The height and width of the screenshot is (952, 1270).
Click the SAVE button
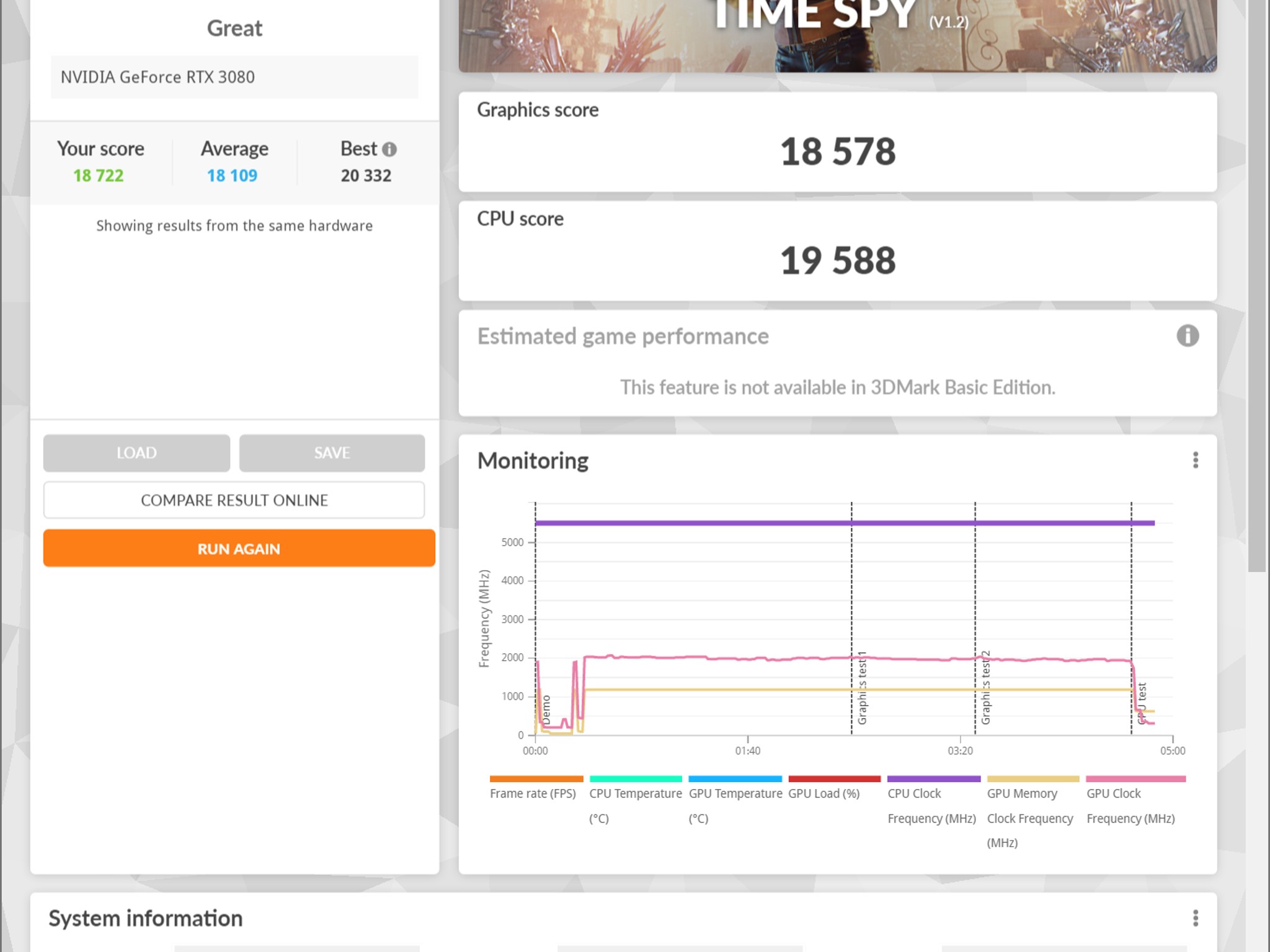click(x=332, y=453)
